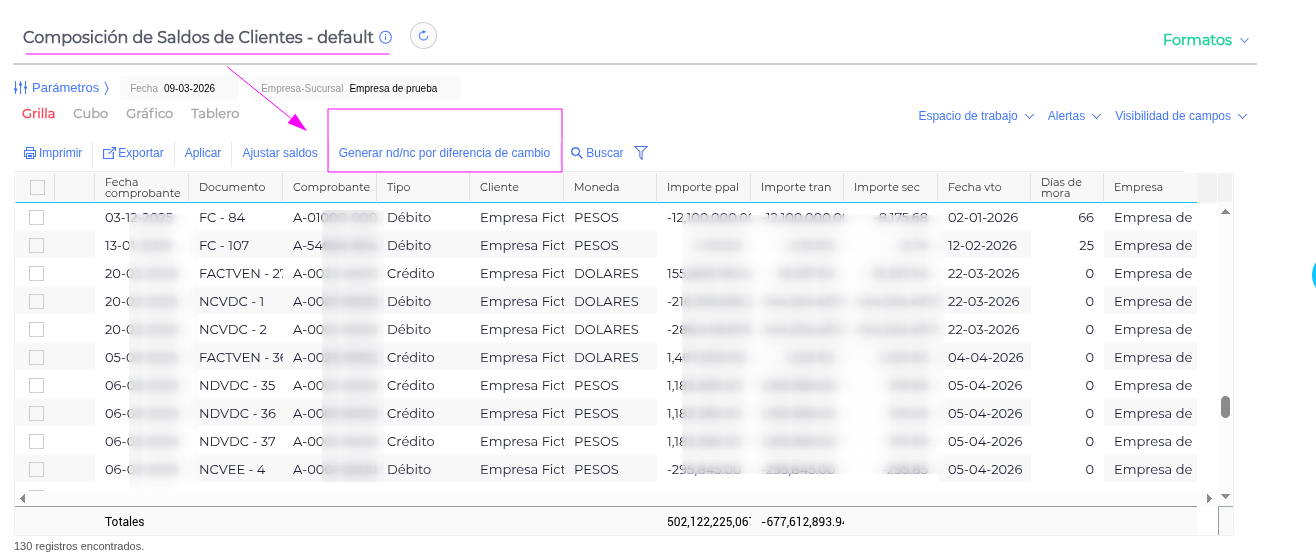This screenshot has width=1316, height=553.
Task: Open the Visibilidad de campos dropdown
Action: (1180, 116)
